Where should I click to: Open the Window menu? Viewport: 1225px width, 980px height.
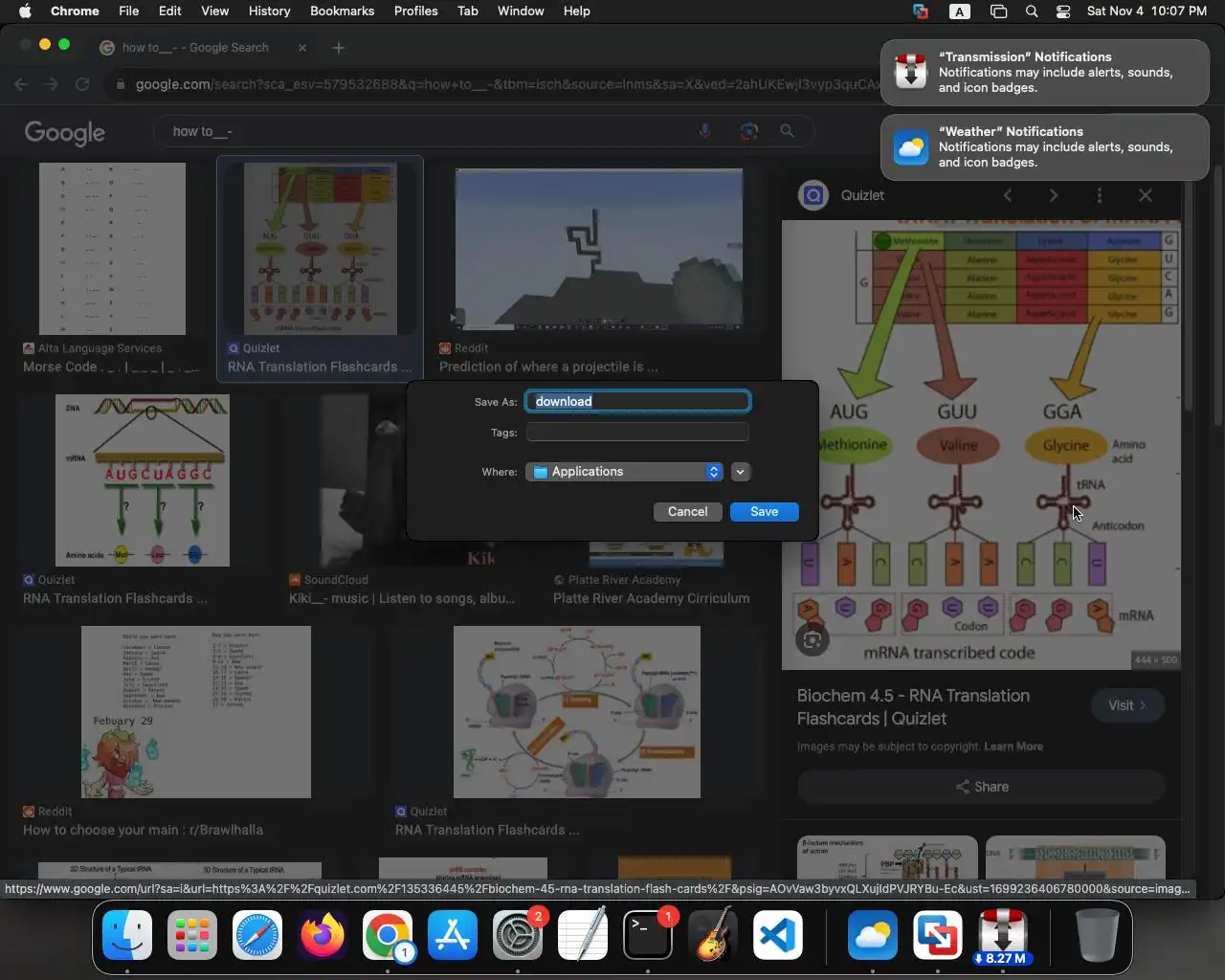(x=521, y=11)
